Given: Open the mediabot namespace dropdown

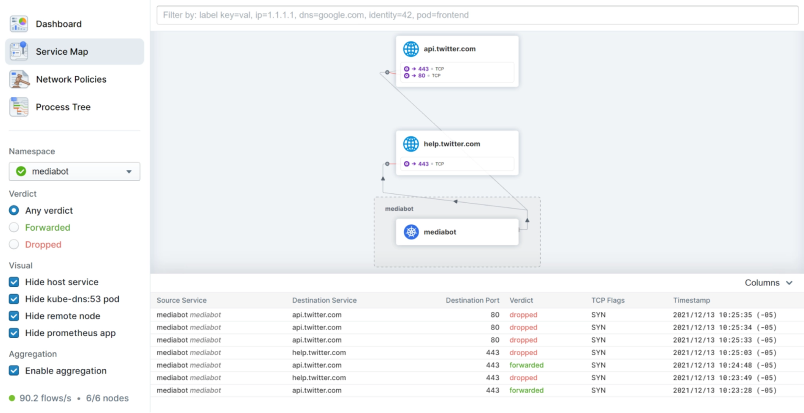Looking at the screenshot, I should [x=74, y=171].
